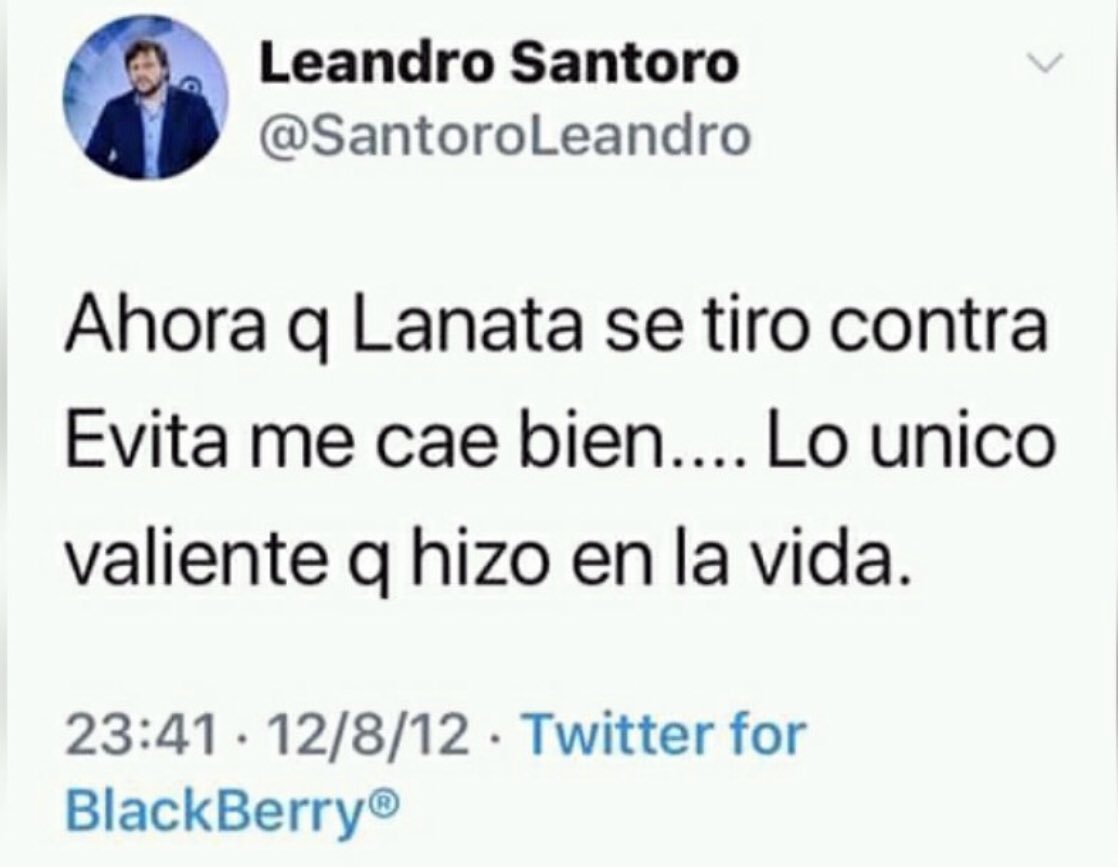This screenshot has width=1118, height=867.
Task: Select the tweet text body
Action: pyautogui.click(x=560, y=442)
